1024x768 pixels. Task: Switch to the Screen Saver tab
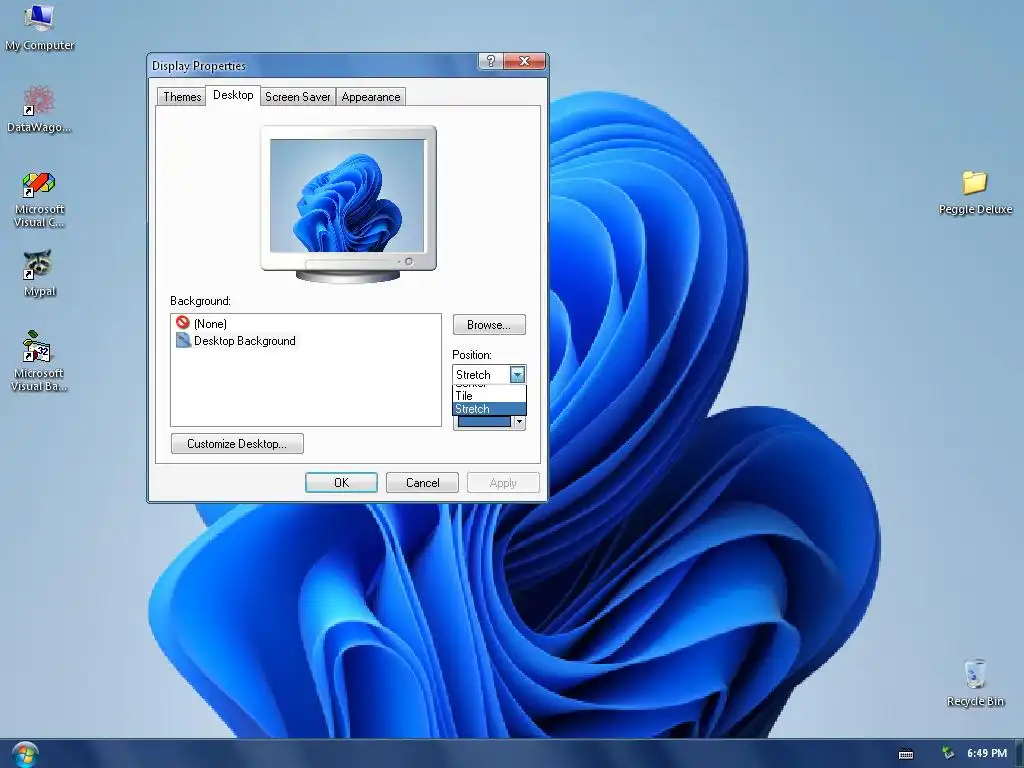coord(297,97)
